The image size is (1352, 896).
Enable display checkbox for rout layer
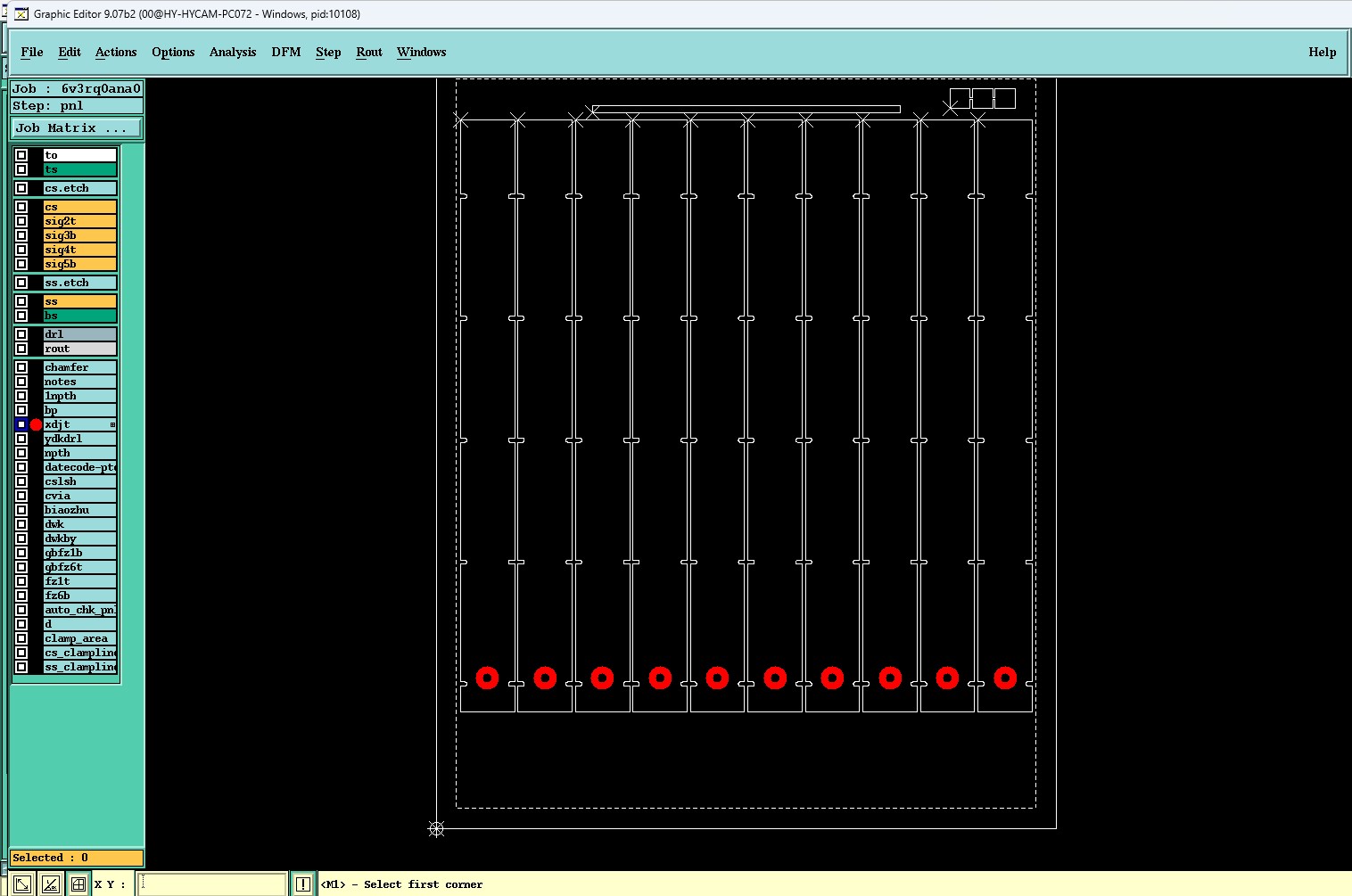pyautogui.click(x=21, y=349)
